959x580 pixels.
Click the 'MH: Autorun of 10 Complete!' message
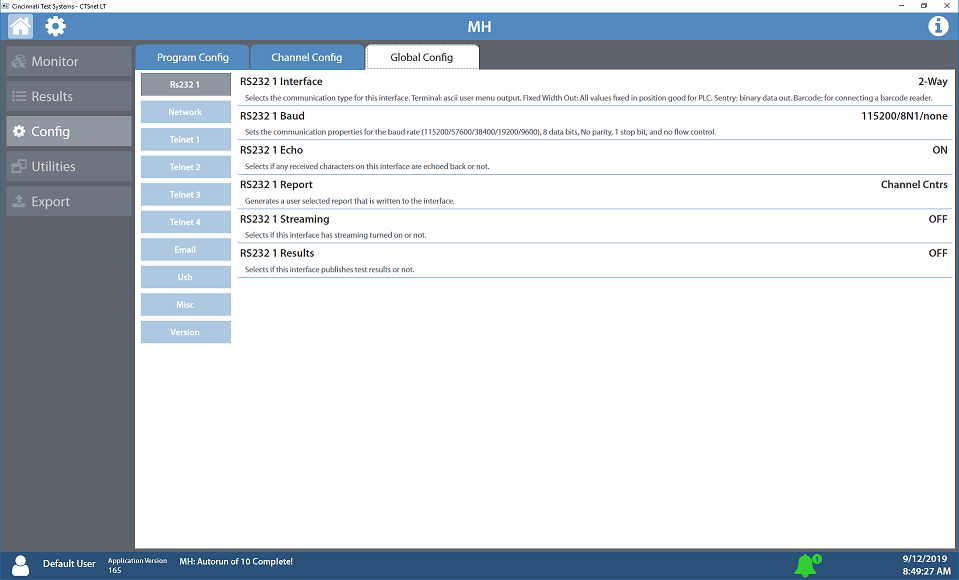pyautogui.click(x=236, y=562)
